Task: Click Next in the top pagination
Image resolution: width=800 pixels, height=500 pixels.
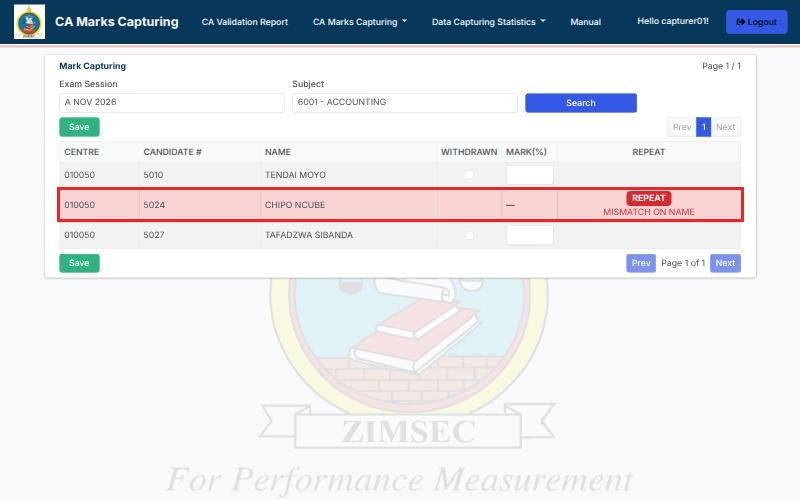Action: coord(726,127)
